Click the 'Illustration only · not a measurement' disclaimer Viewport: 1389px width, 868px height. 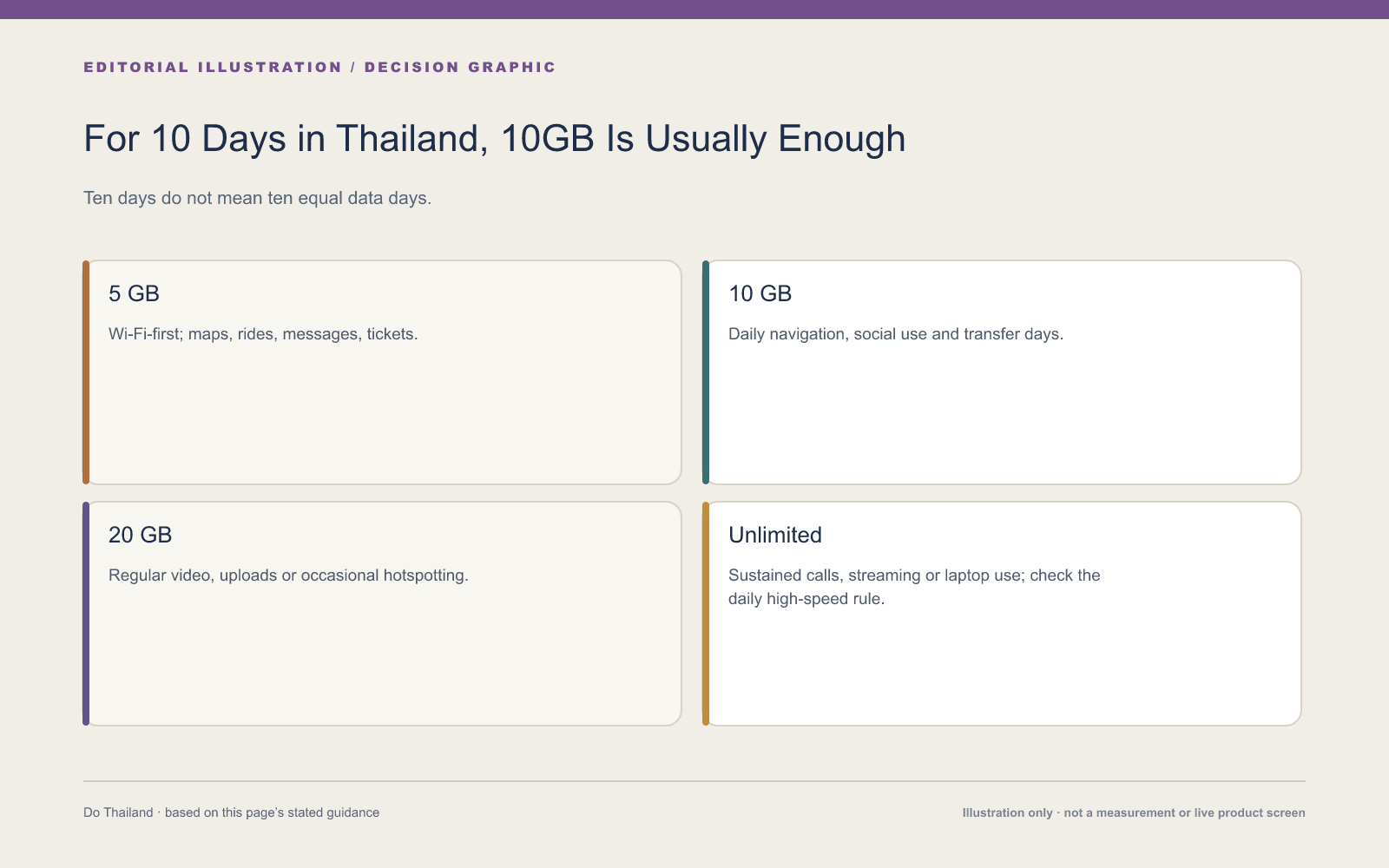(x=1134, y=812)
